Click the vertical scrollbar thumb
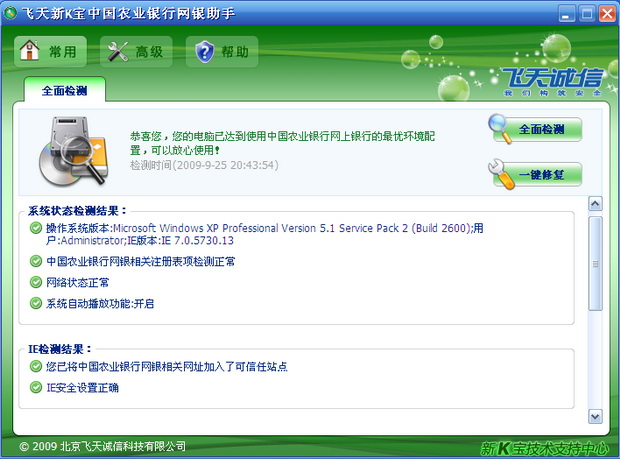The height and width of the screenshot is (459, 620). [x=595, y=265]
